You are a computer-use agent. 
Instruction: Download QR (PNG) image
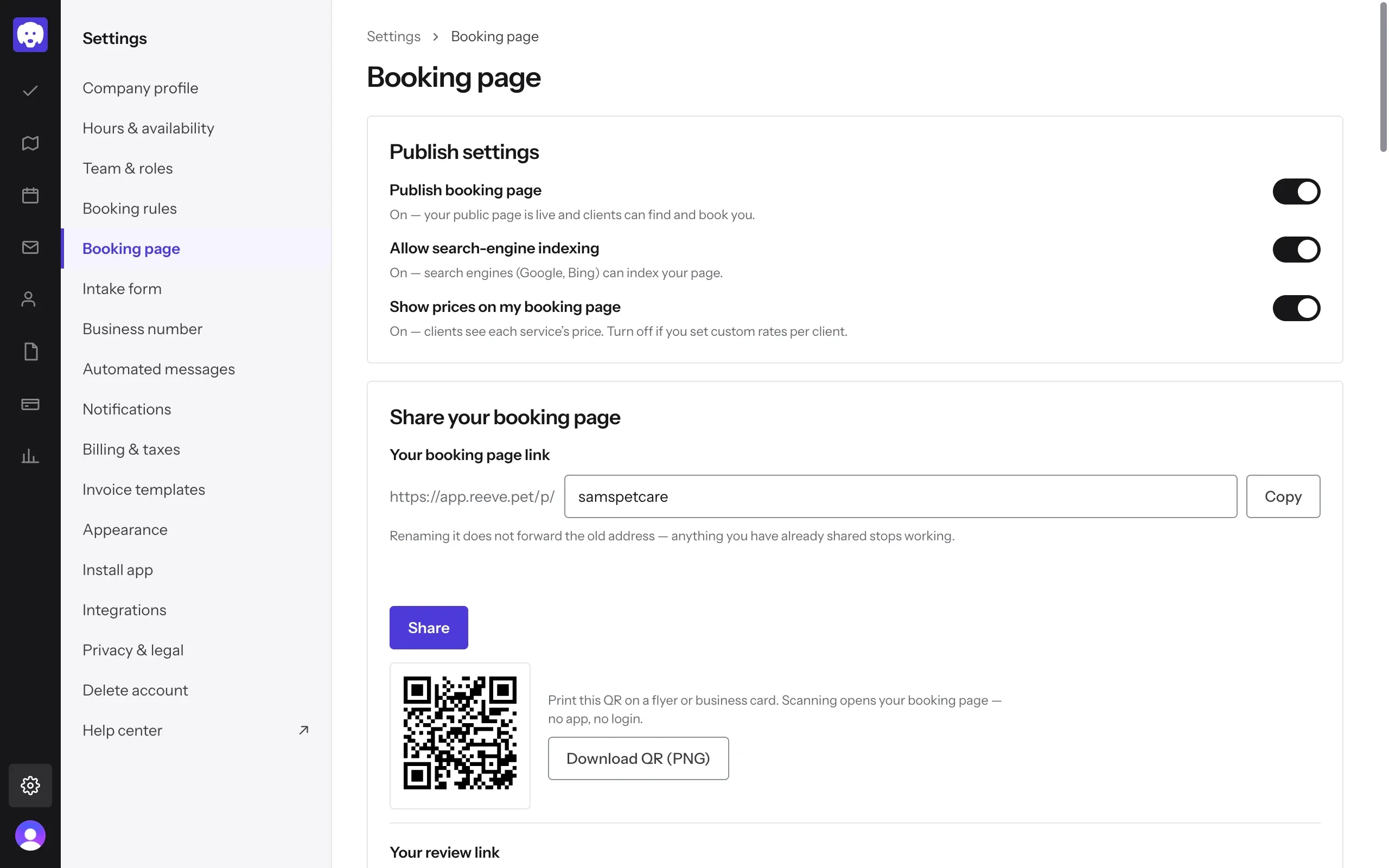click(638, 758)
